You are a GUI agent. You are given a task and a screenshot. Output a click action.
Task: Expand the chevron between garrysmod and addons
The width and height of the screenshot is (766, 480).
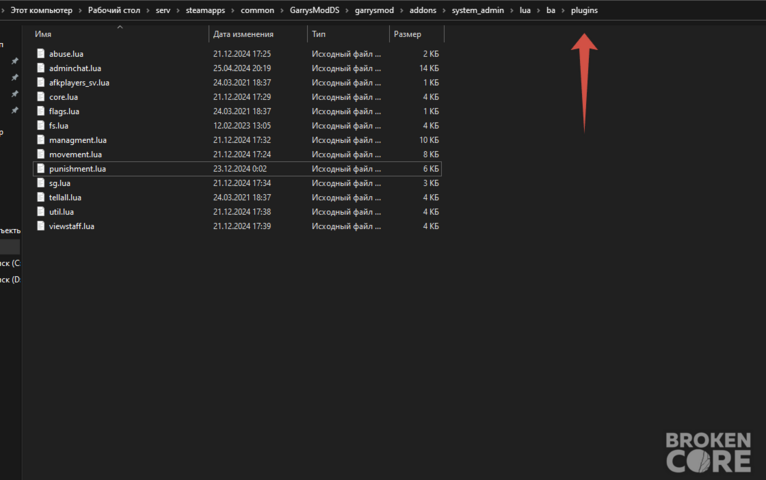402,10
